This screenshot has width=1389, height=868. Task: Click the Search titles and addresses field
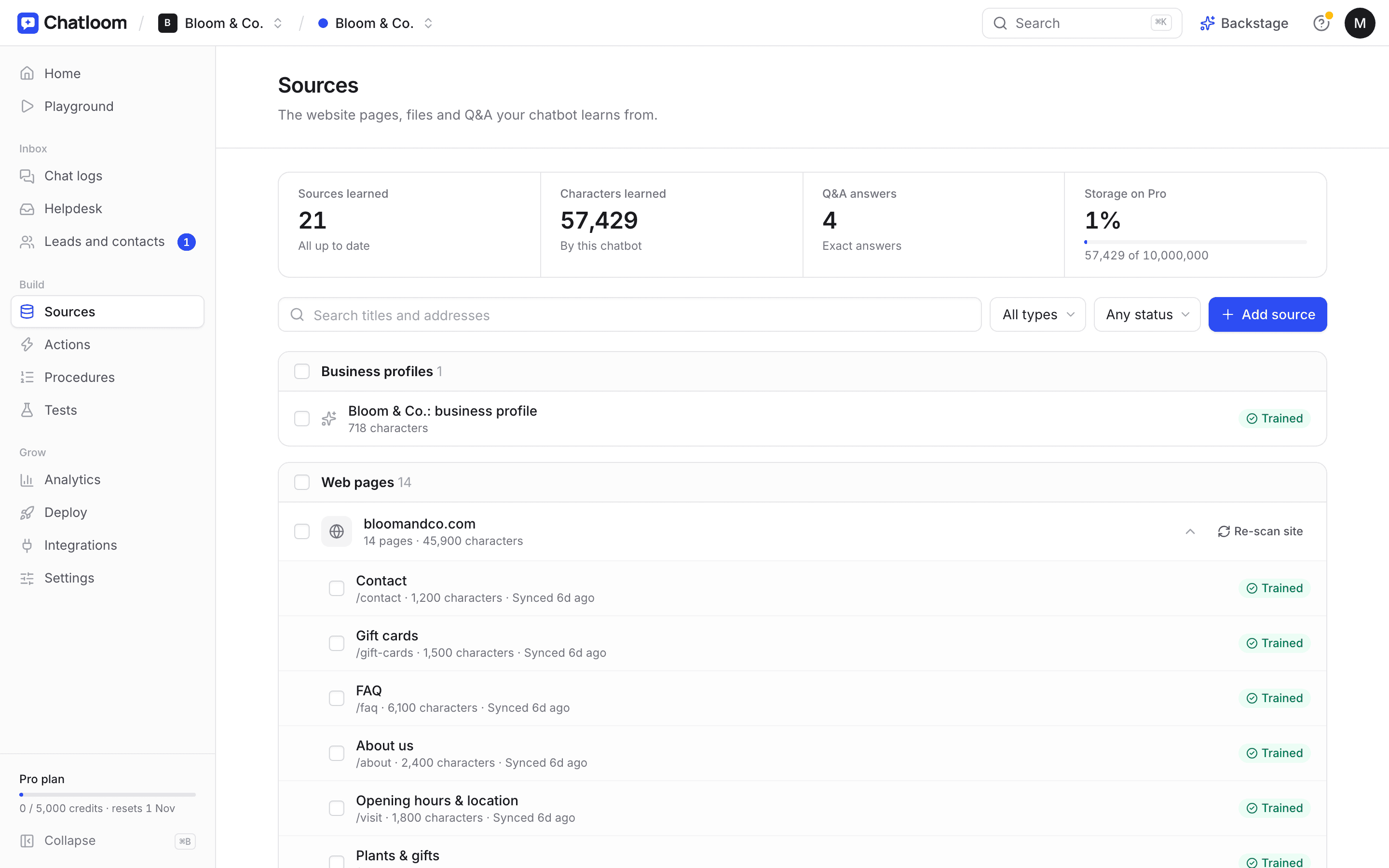pyautogui.click(x=630, y=314)
